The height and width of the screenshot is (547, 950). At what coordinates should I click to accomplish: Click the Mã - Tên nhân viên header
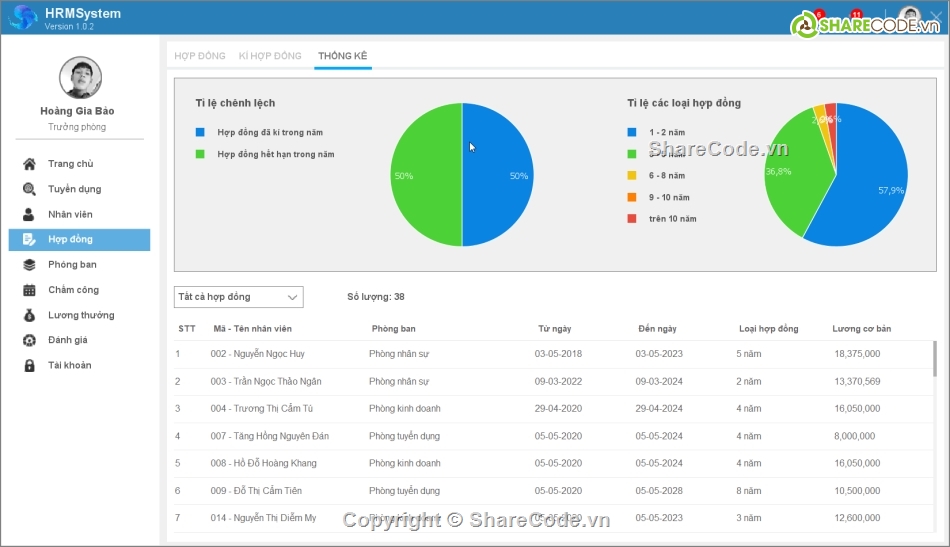point(252,329)
